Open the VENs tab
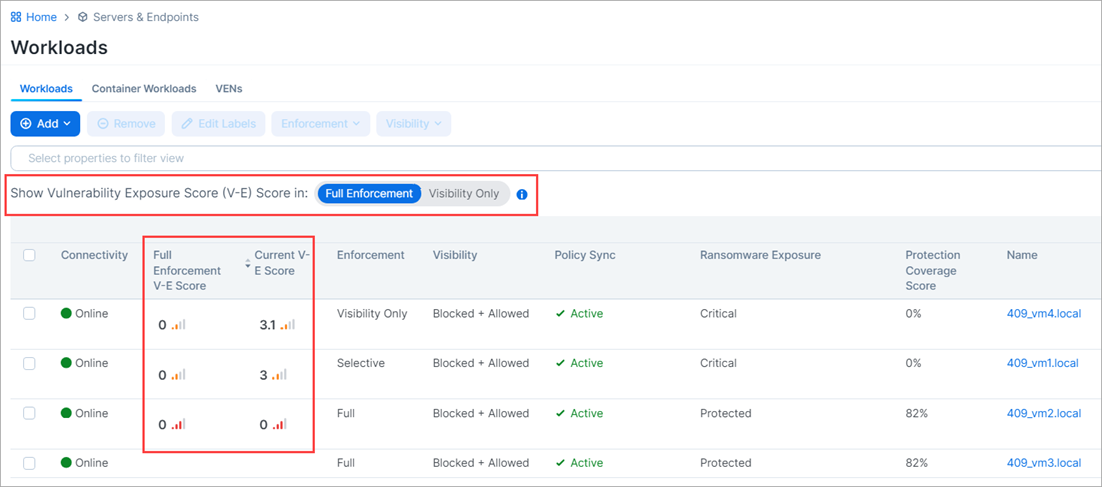The width and height of the screenshot is (1102, 487). tap(229, 89)
